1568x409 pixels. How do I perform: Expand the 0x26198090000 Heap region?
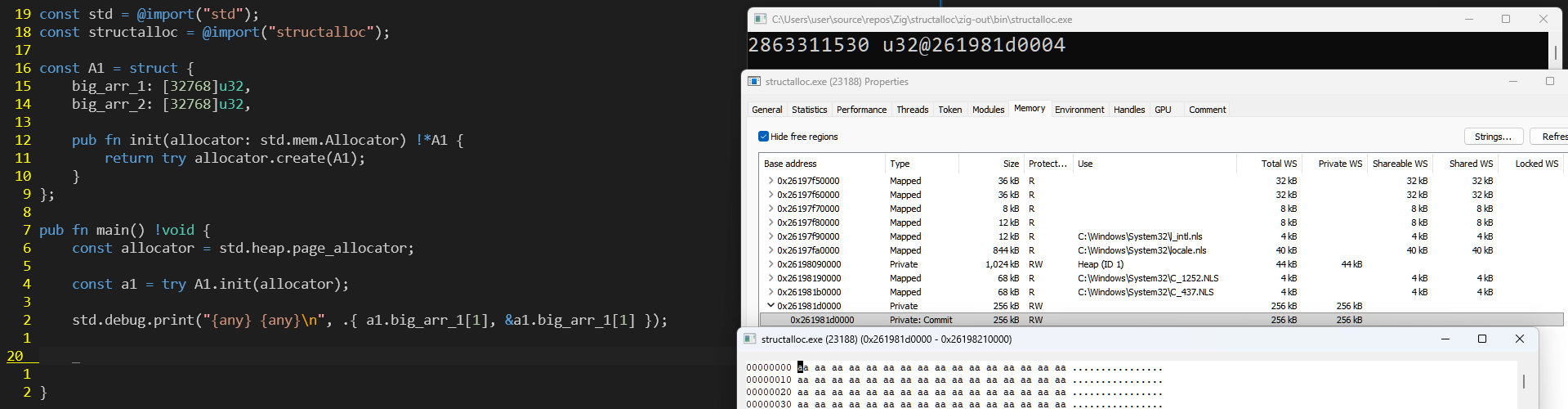pos(770,264)
